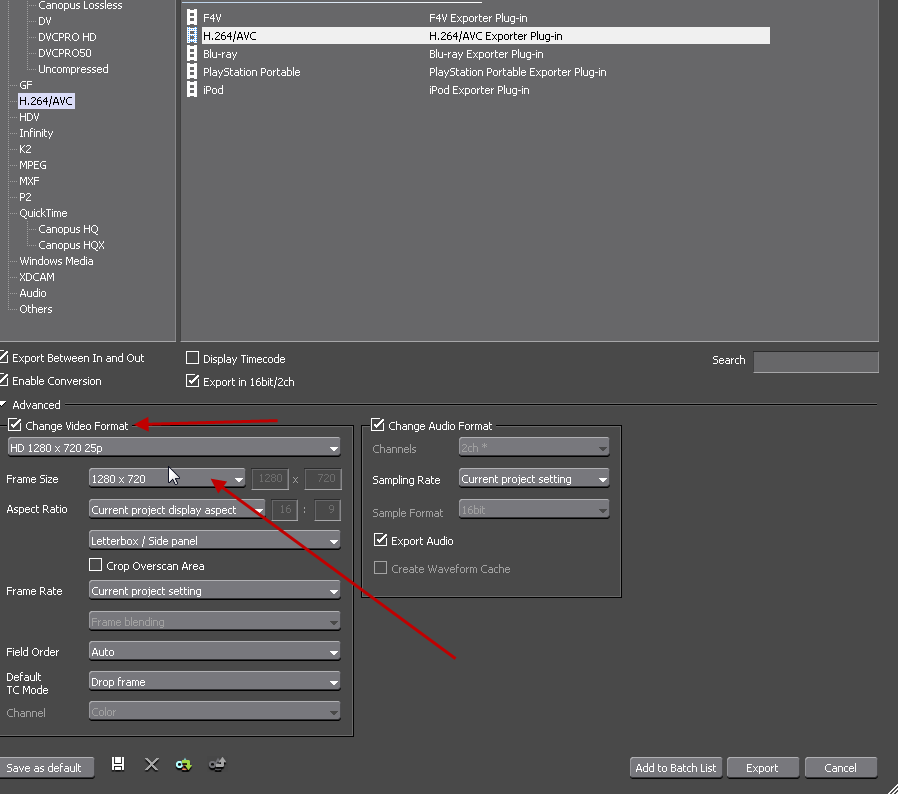Uncheck the Change Video Format checkbox

15,426
